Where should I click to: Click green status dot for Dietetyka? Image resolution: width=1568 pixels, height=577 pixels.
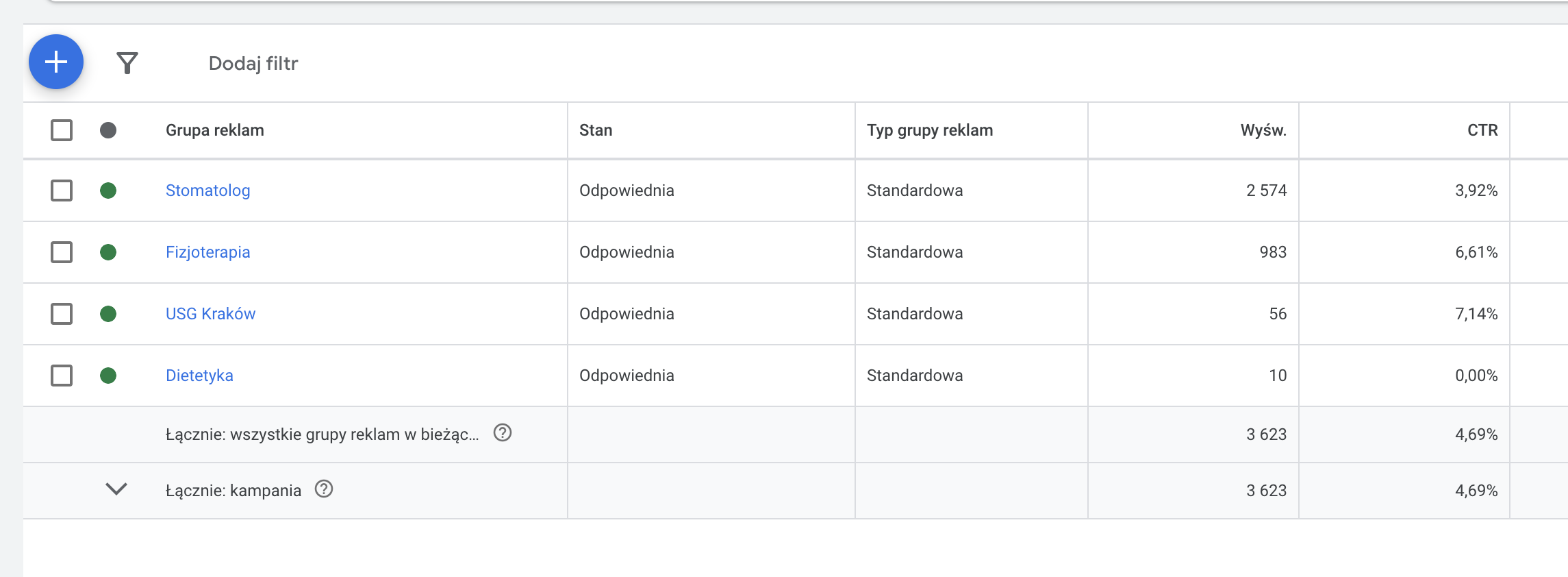click(x=108, y=376)
